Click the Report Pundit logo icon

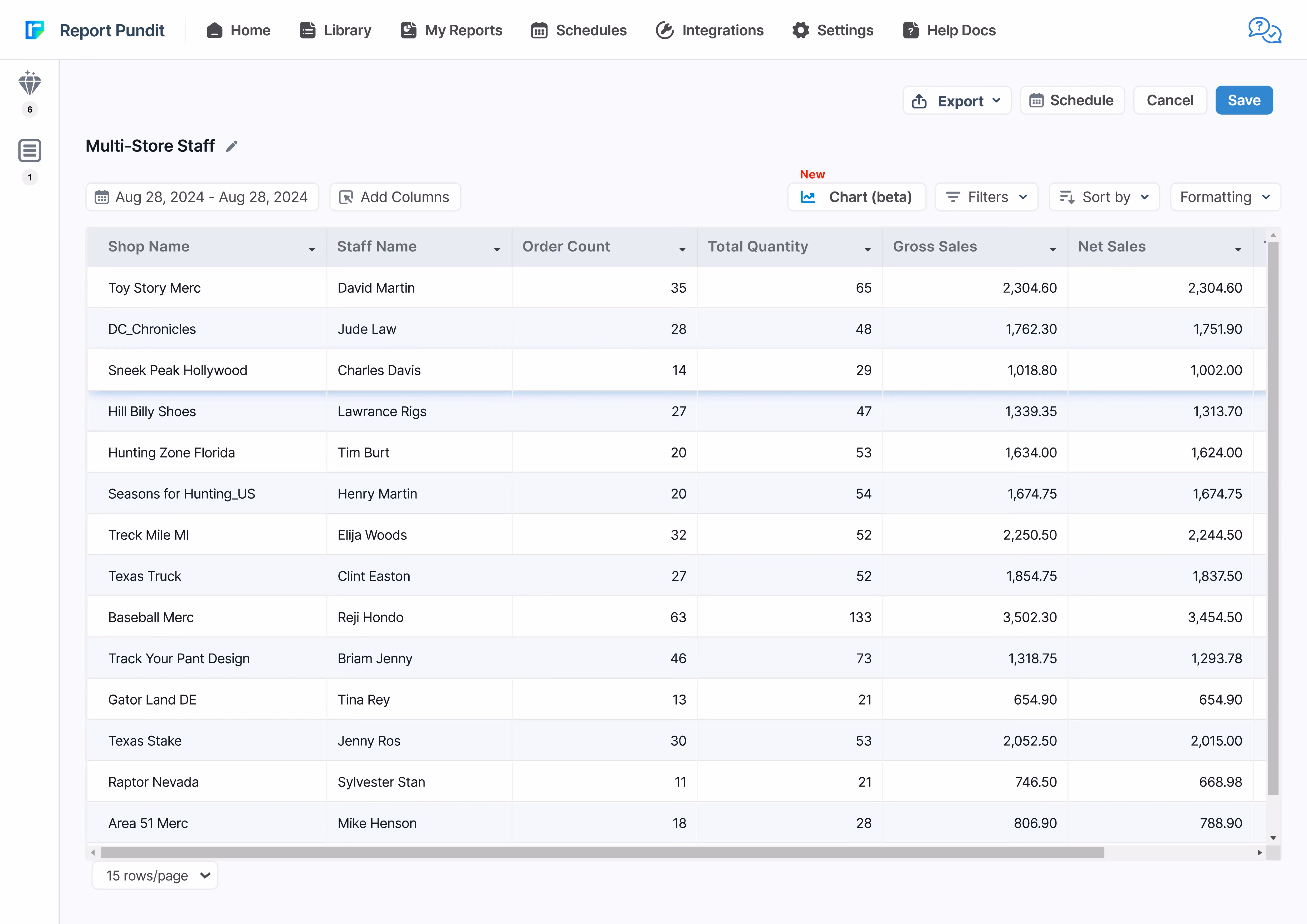coord(35,30)
